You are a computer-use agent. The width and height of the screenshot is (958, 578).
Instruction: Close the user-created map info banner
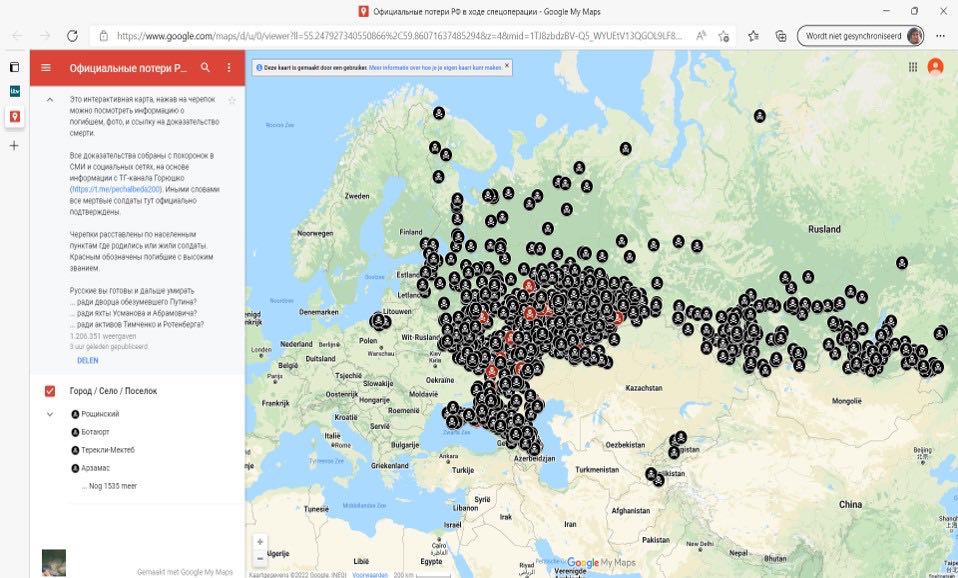pos(506,65)
